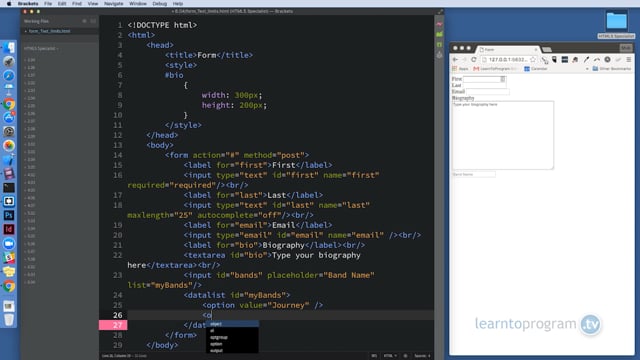Open Google Chrome from the Dock
This screenshot has height=360, width=640.
[9, 104]
